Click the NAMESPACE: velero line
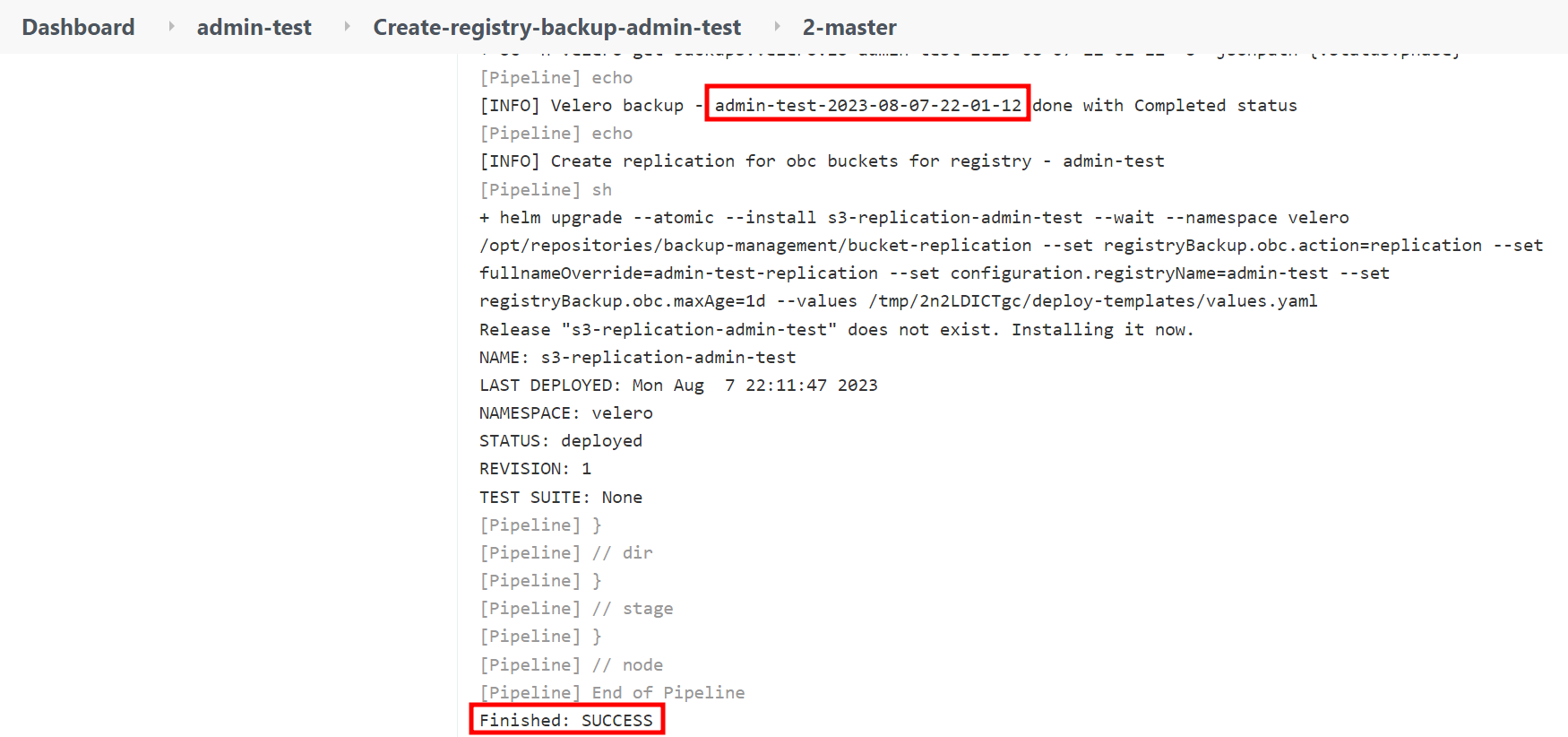The image size is (1568, 737). point(566,412)
